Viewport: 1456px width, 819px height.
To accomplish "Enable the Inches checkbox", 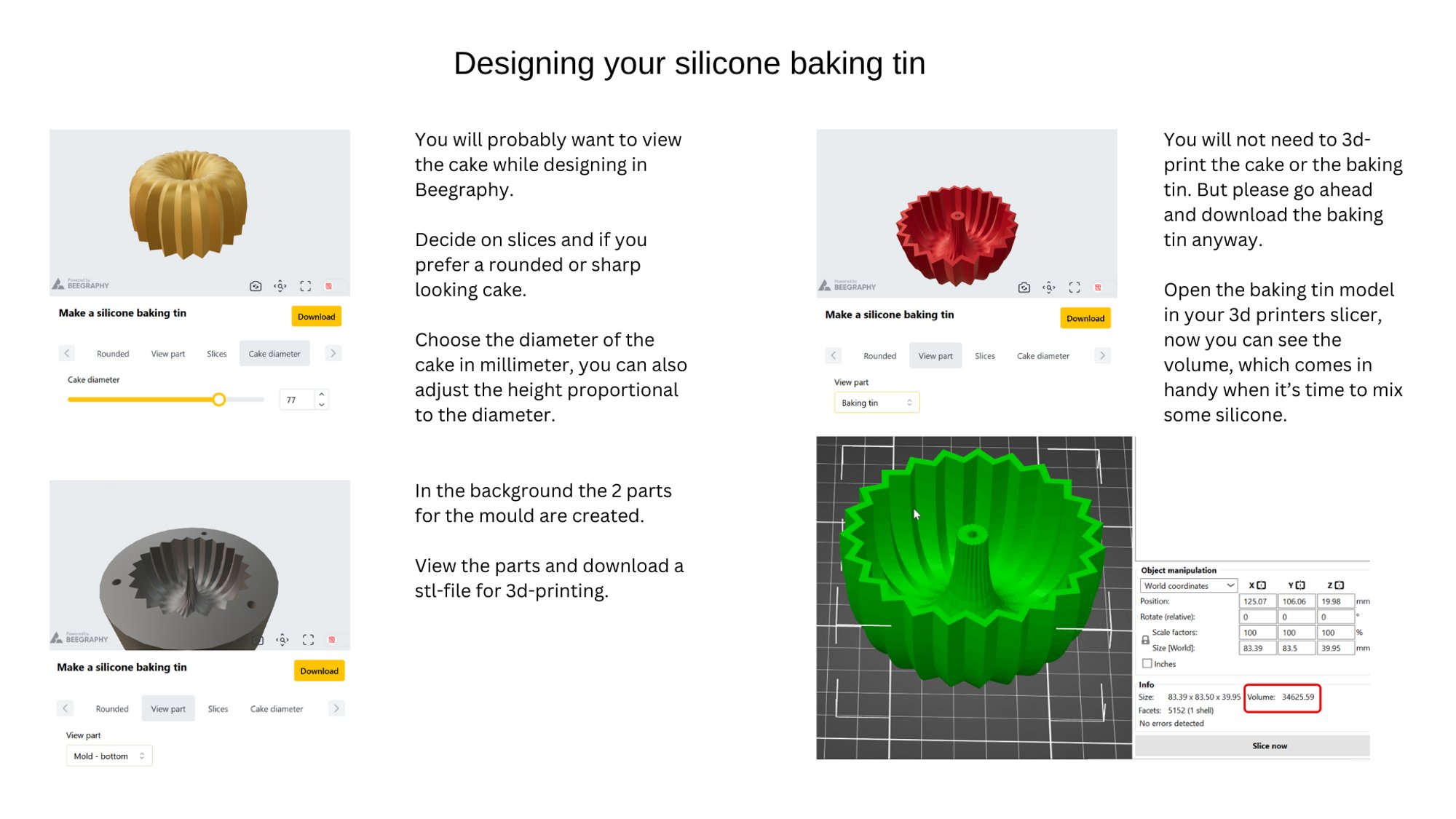I will 1147,664.
